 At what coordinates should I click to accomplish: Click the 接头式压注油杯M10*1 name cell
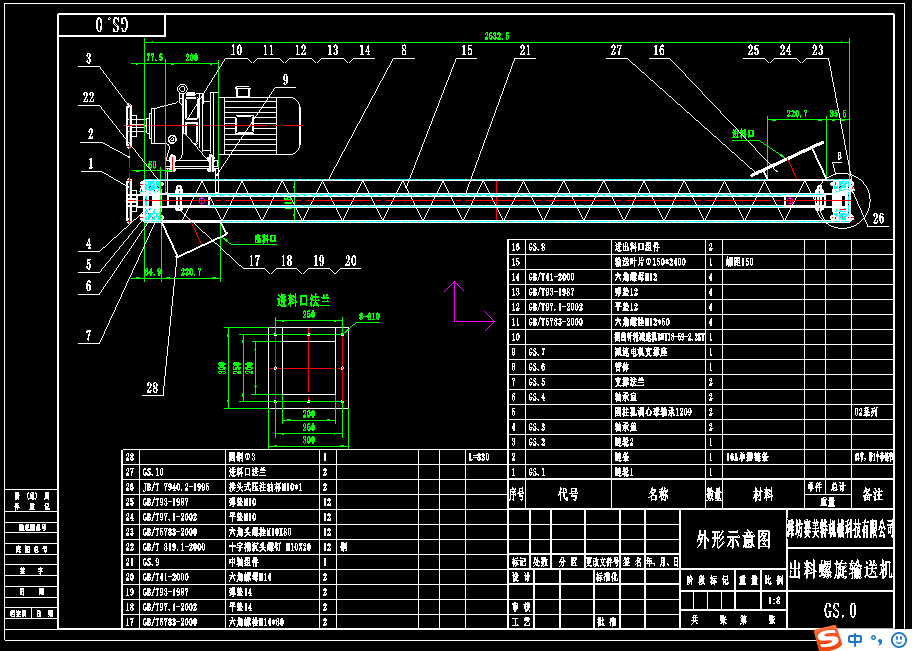point(267,487)
